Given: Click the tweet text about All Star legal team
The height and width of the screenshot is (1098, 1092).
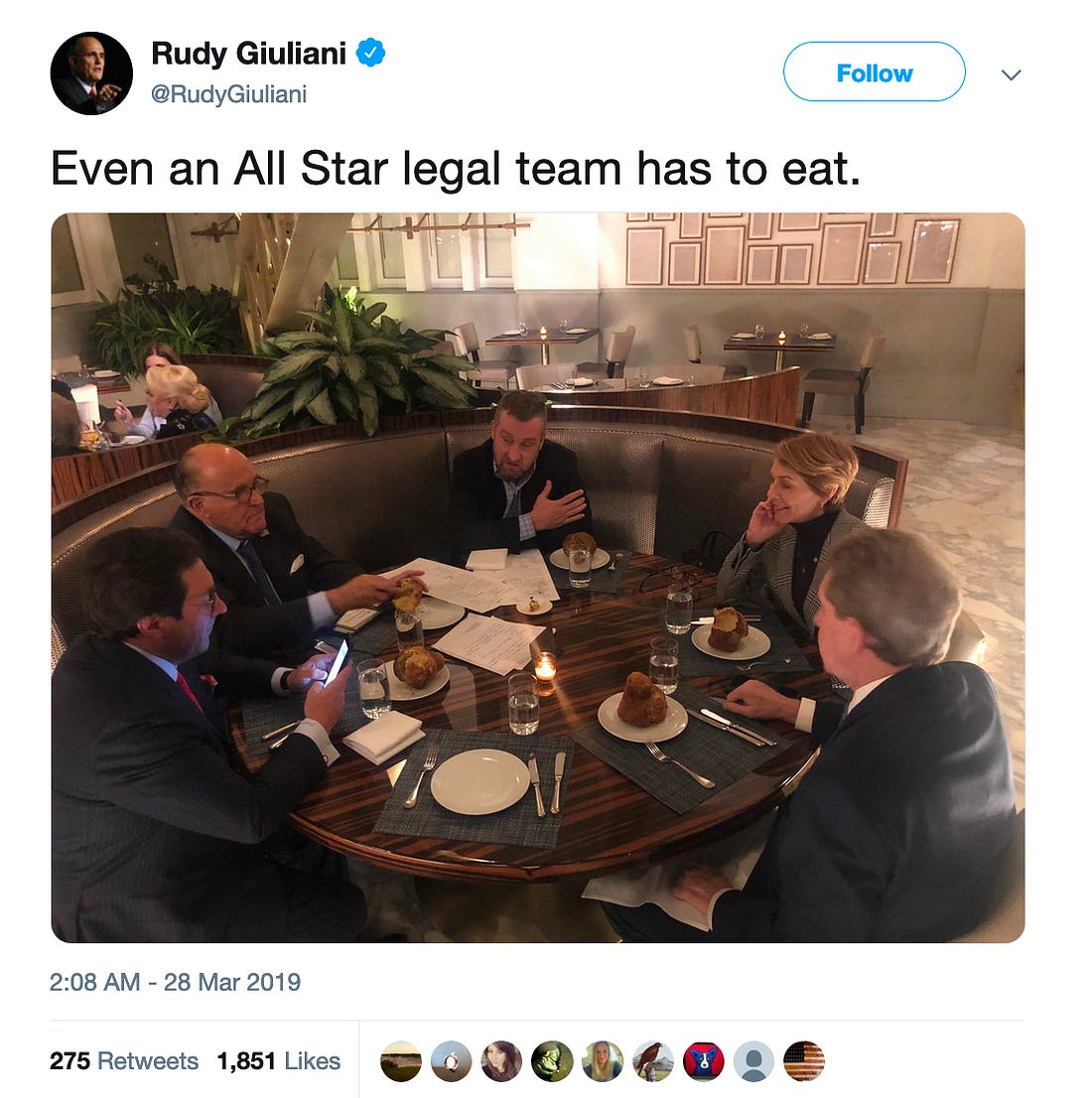Looking at the screenshot, I should (x=456, y=169).
